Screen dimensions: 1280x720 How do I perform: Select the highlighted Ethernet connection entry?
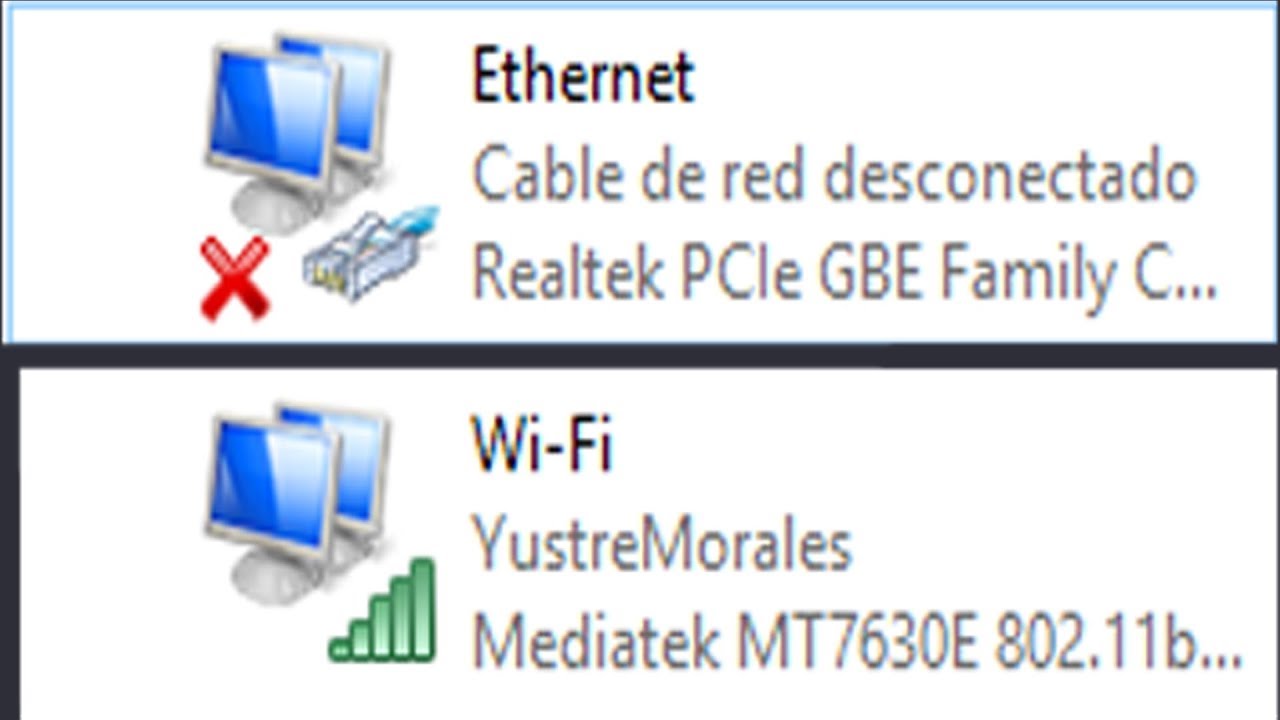(x=640, y=173)
